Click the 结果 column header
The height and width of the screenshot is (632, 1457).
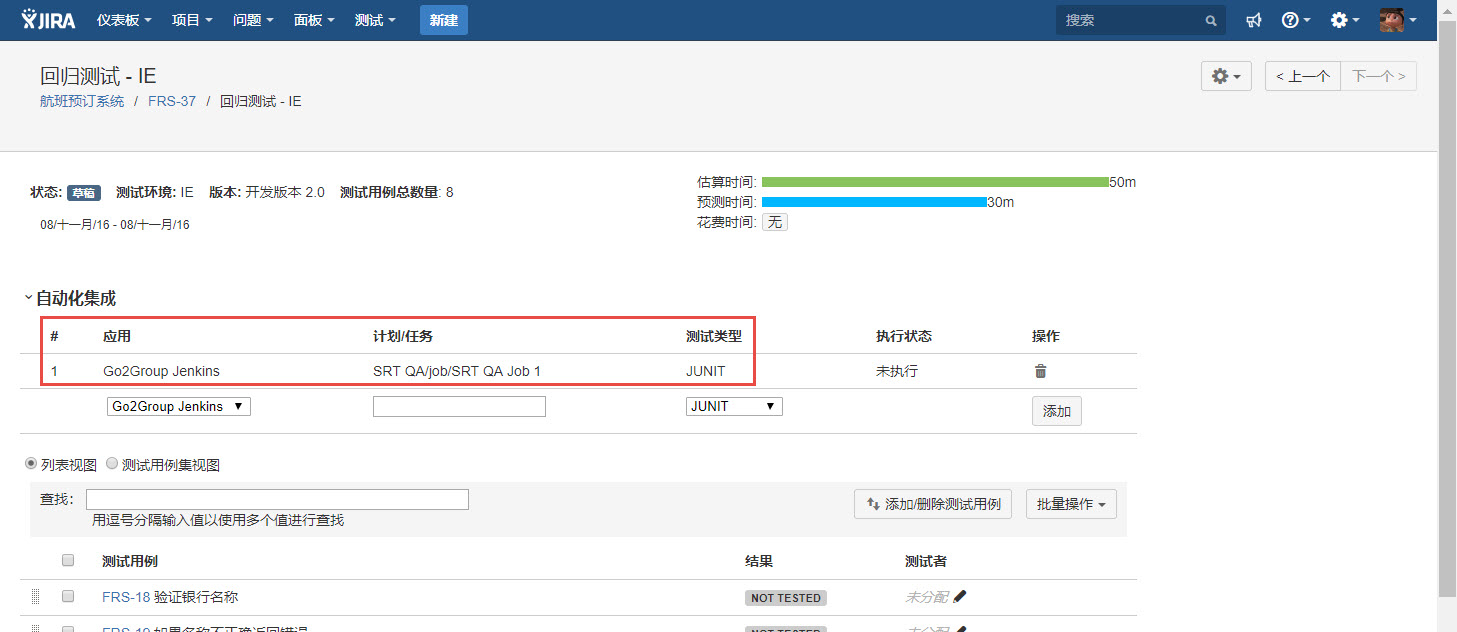coord(759,561)
